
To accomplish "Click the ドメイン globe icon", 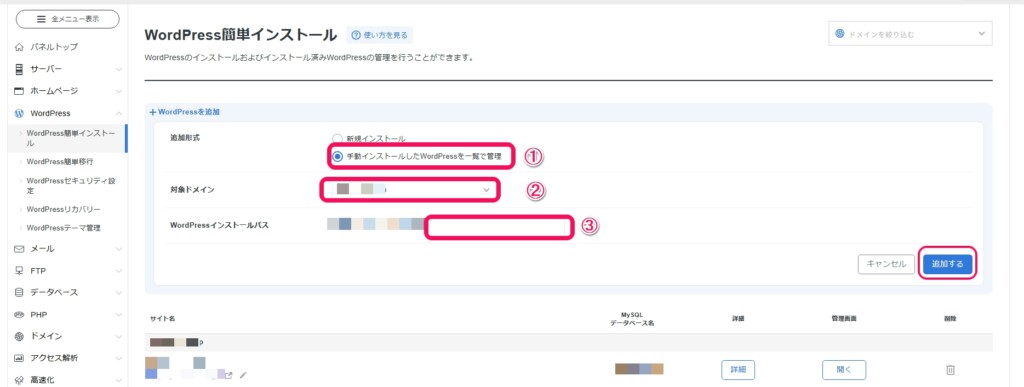I will tap(19, 336).
